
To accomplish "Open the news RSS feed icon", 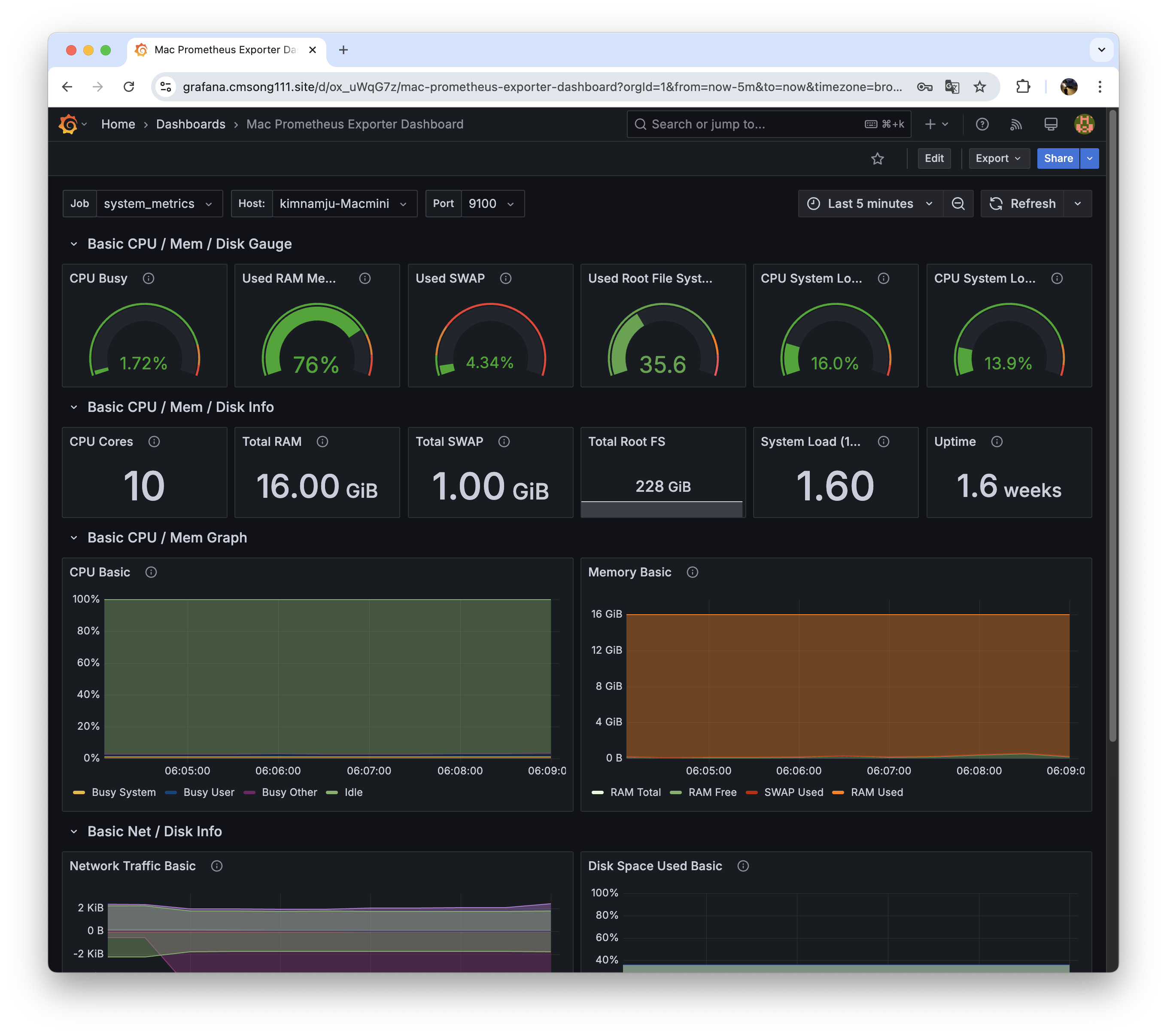I will [1016, 124].
